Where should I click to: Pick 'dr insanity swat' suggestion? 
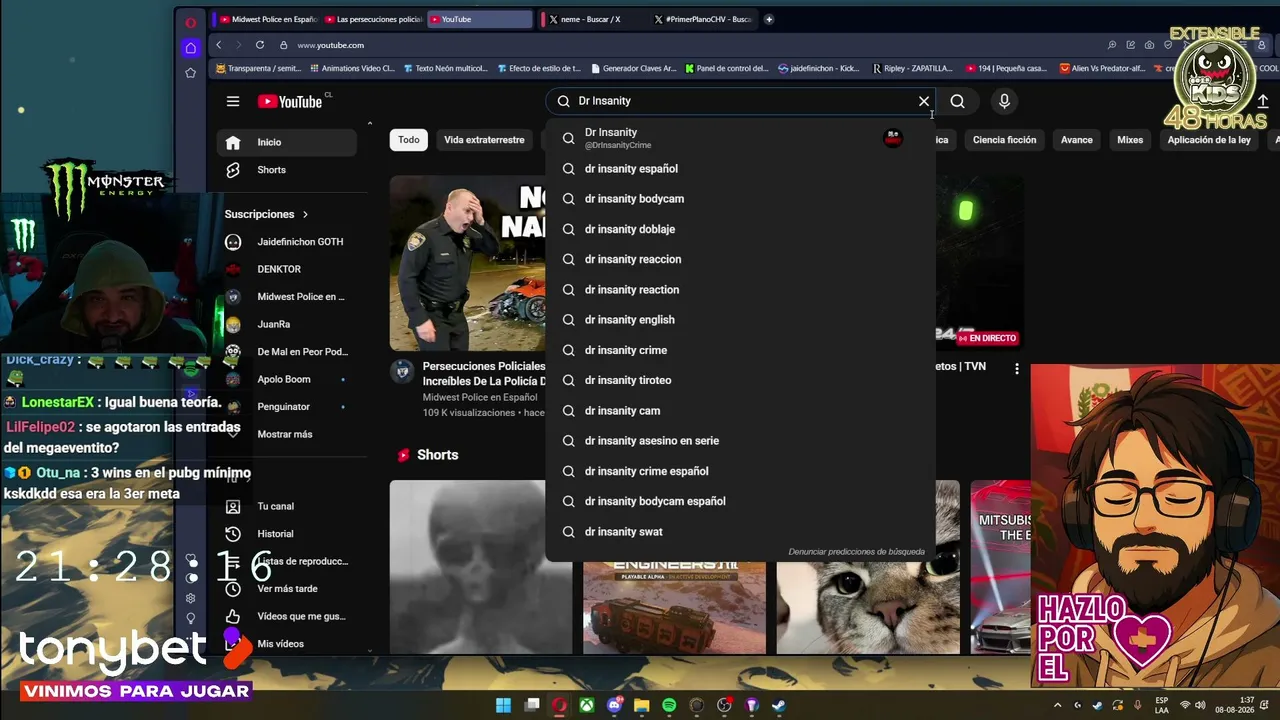740,532
